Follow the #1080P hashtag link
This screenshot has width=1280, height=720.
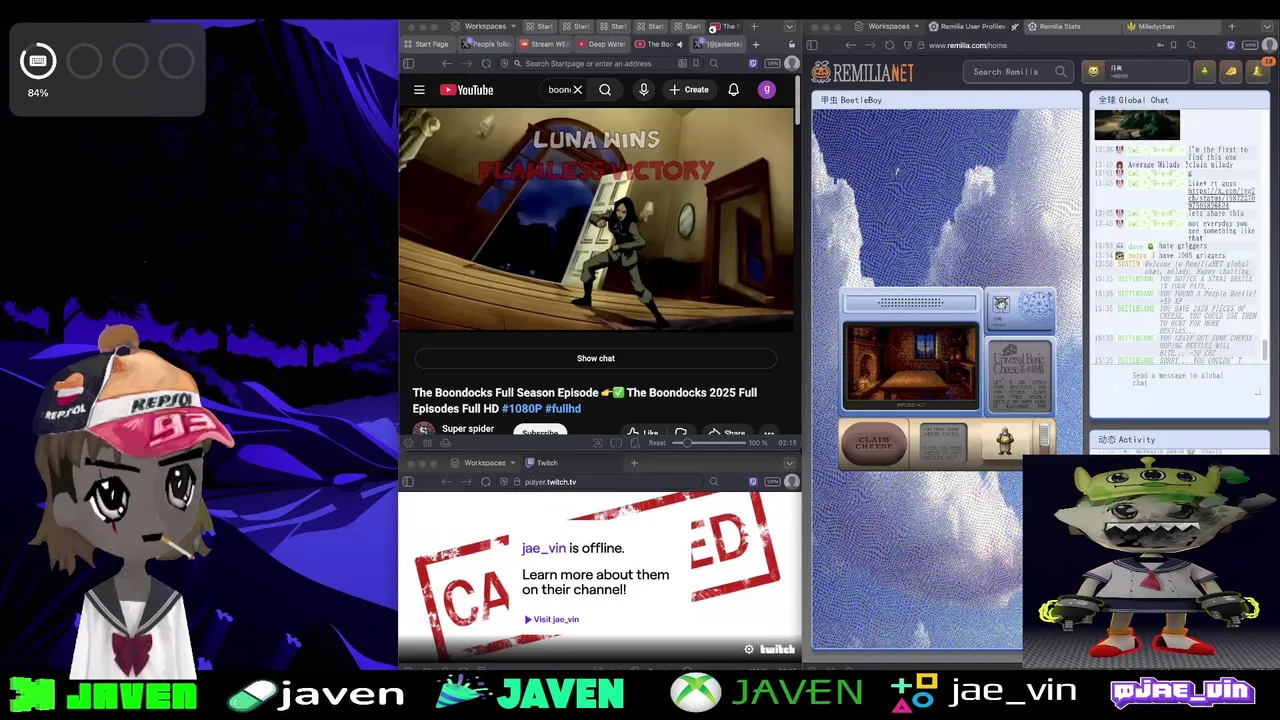[521, 409]
